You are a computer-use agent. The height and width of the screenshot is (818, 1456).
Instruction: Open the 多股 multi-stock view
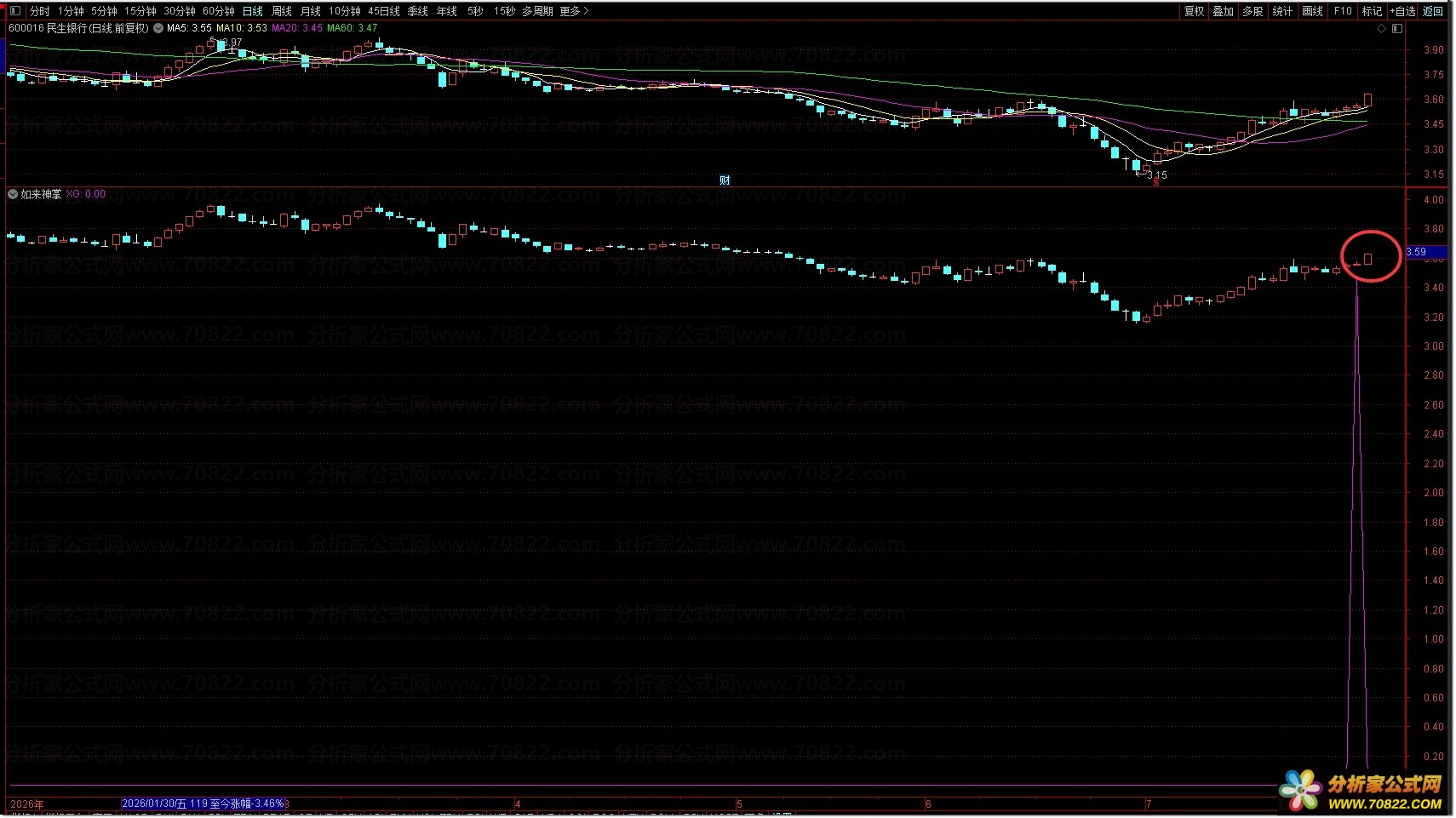(1253, 11)
